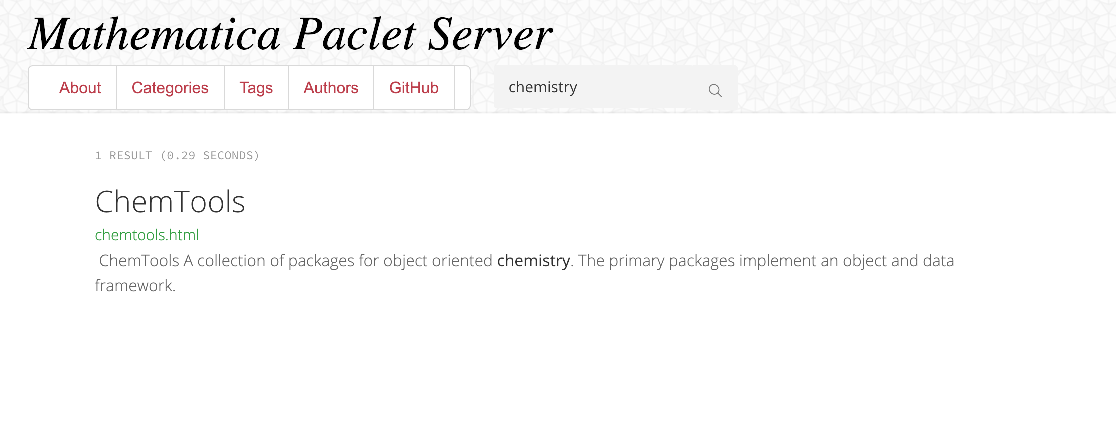Click the word framework in the description
The height and width of the screenshot is (435, 1116).
135,286
